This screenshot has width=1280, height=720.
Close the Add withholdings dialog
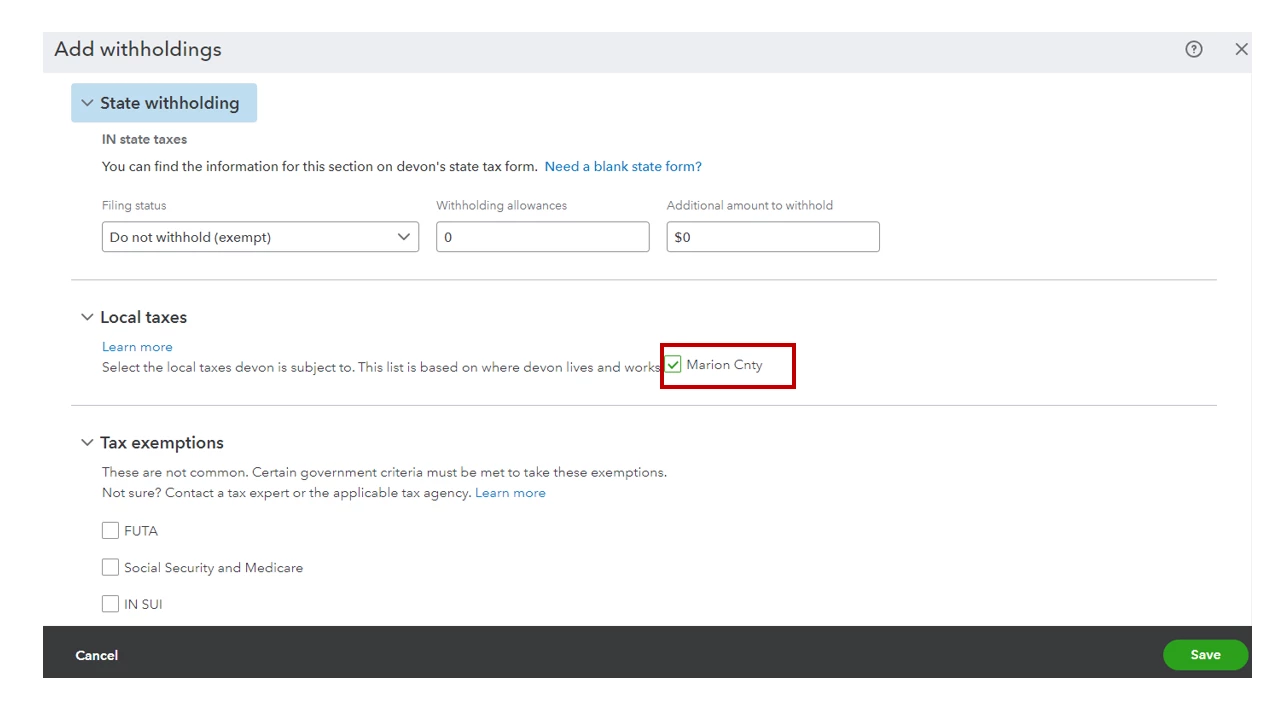1242,49
